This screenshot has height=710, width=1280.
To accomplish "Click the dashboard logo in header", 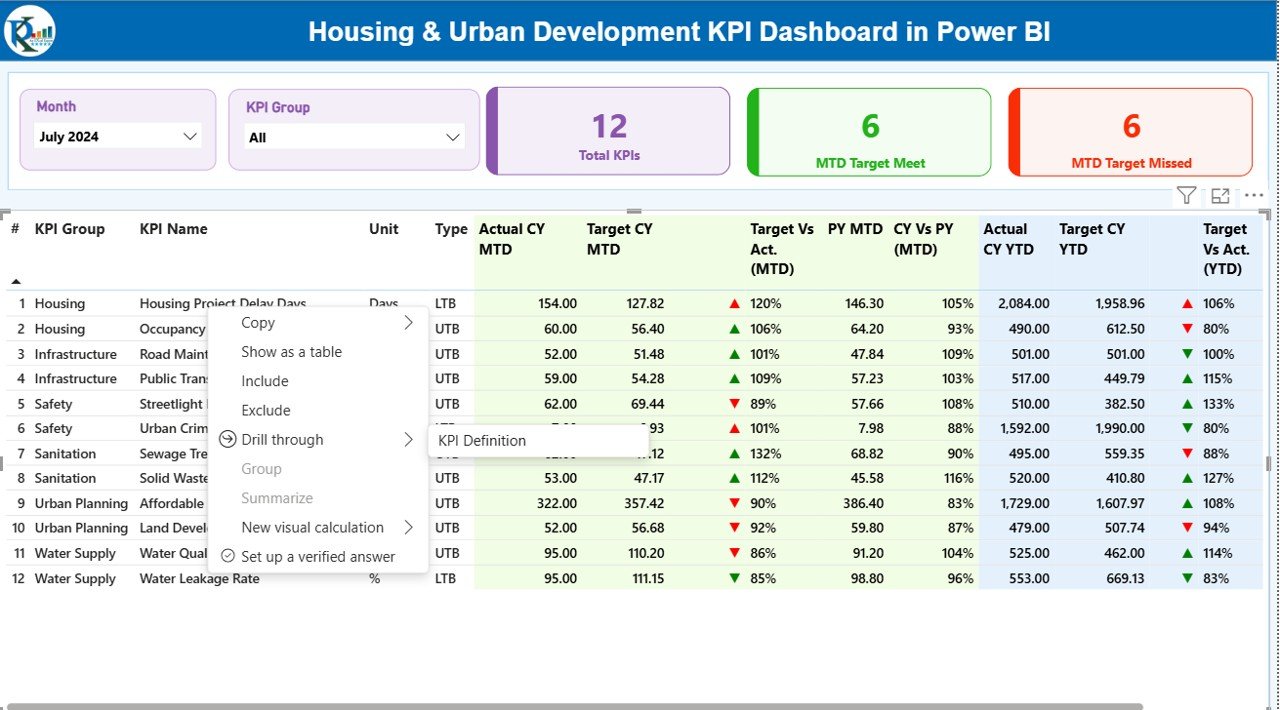I will [x=30, y=31].
